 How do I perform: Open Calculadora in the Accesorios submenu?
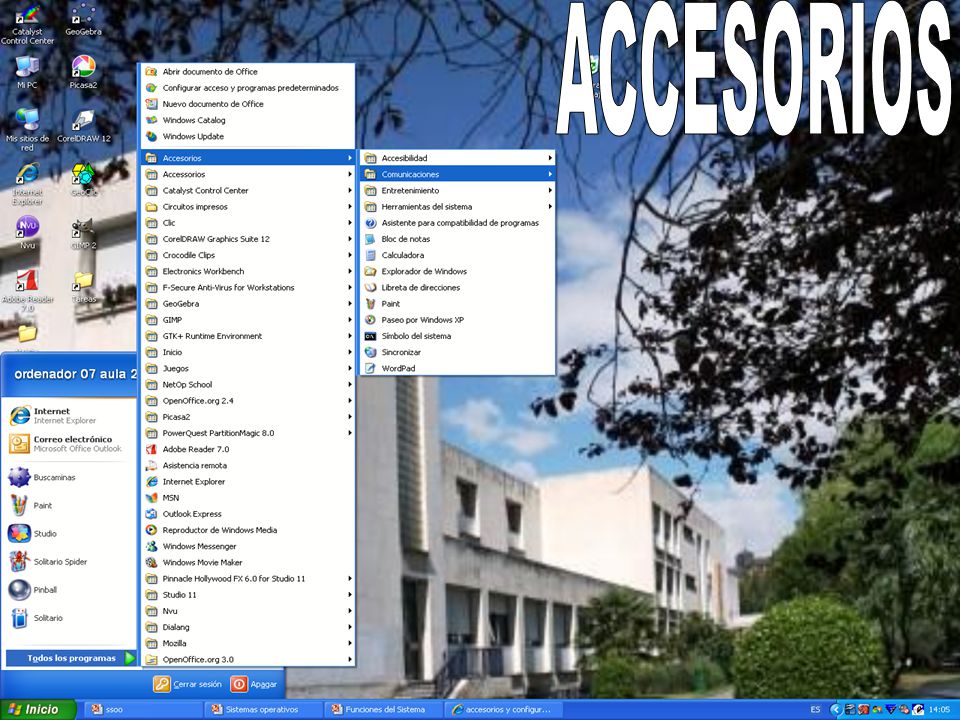click(457, 255)
